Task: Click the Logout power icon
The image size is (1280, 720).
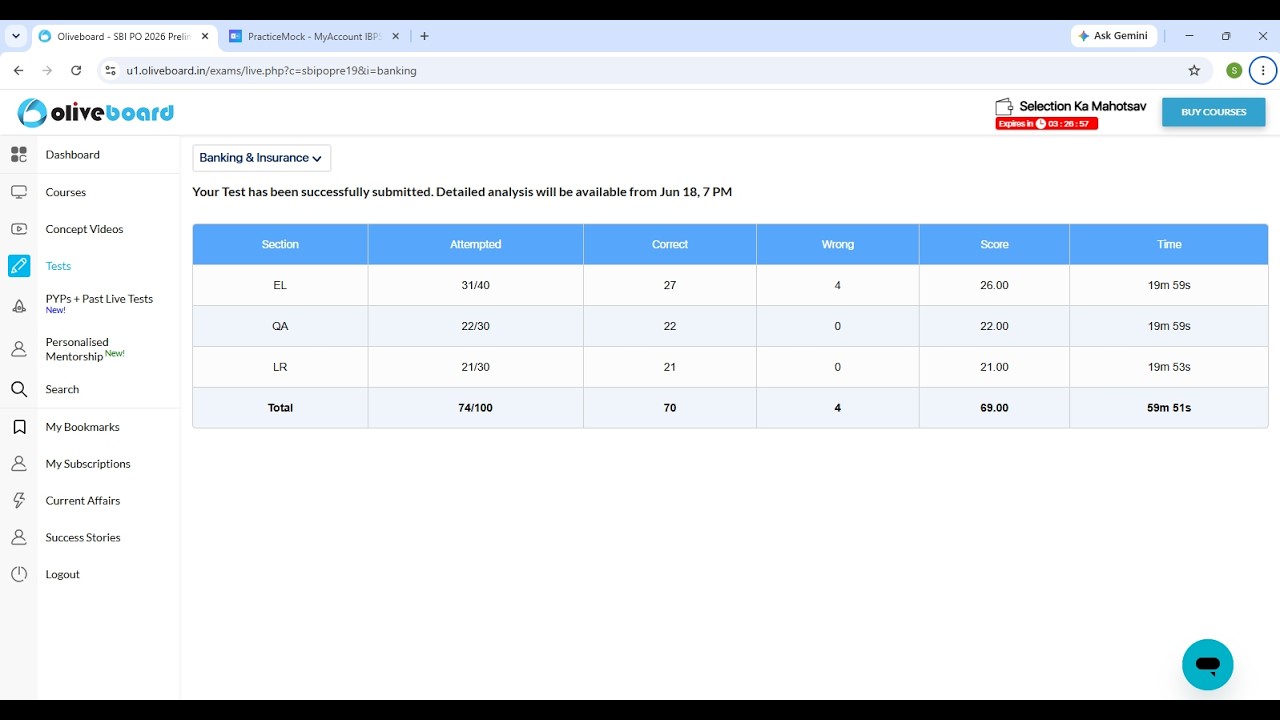Action: pos(19,574)
